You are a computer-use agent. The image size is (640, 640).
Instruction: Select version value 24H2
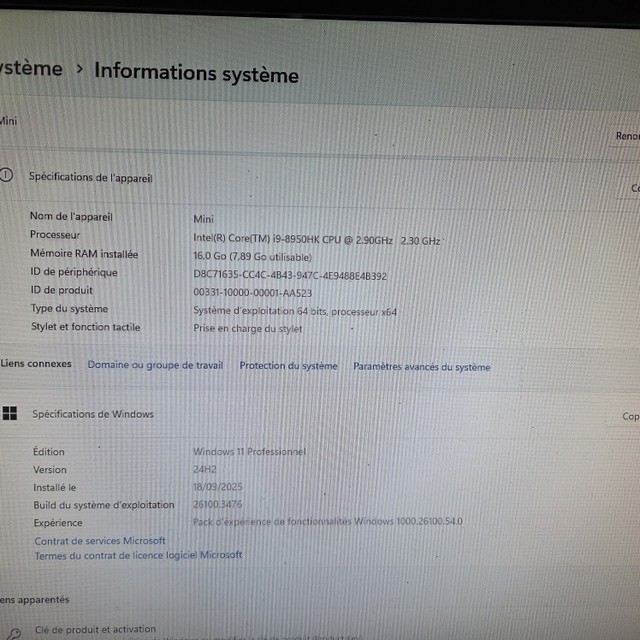coord(204,469)
